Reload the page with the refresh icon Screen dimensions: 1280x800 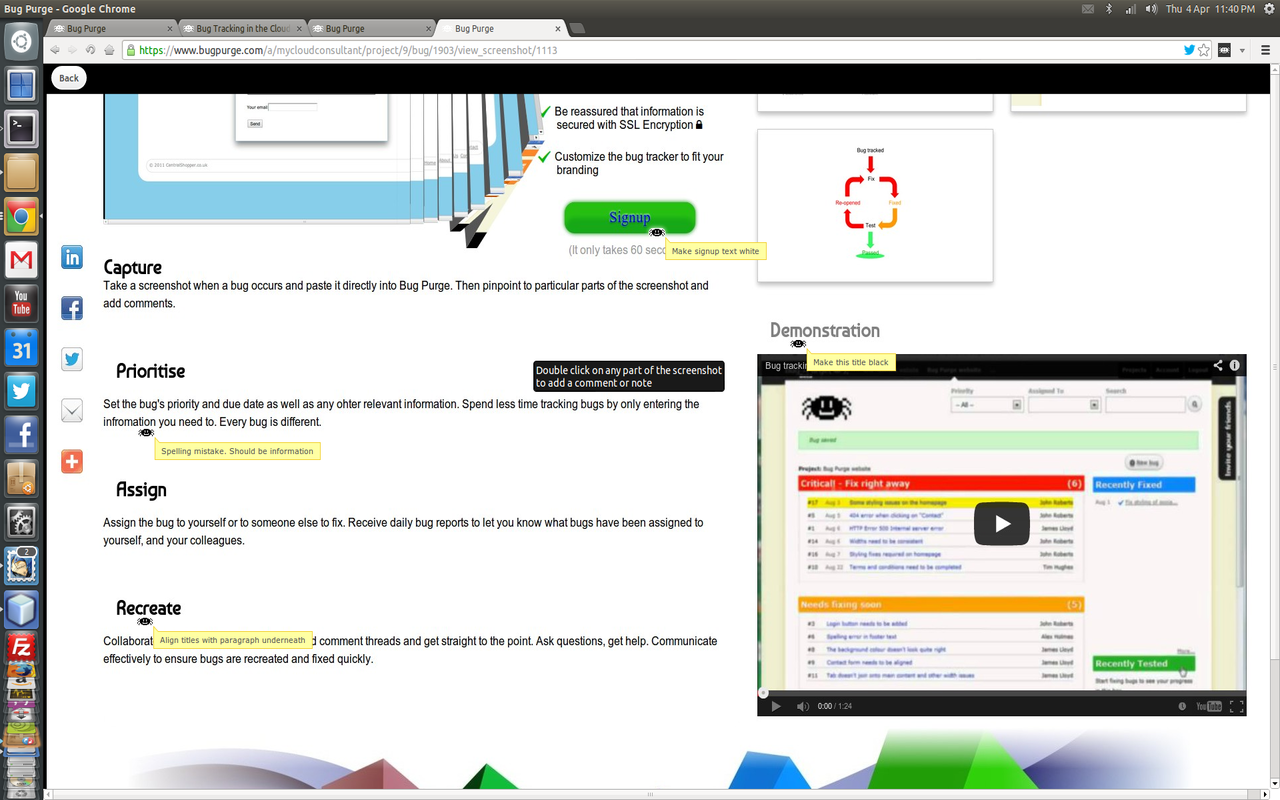90,49
